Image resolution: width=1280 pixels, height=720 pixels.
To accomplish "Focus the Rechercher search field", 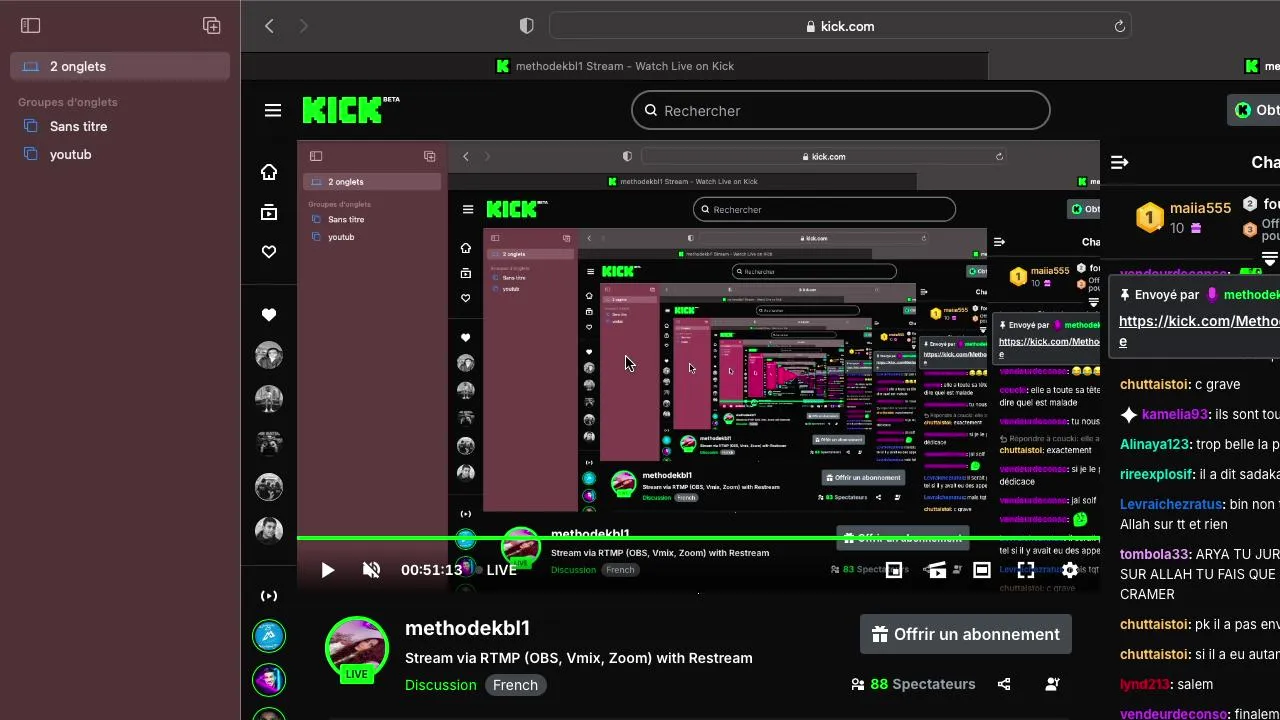I will pos(841,110).
